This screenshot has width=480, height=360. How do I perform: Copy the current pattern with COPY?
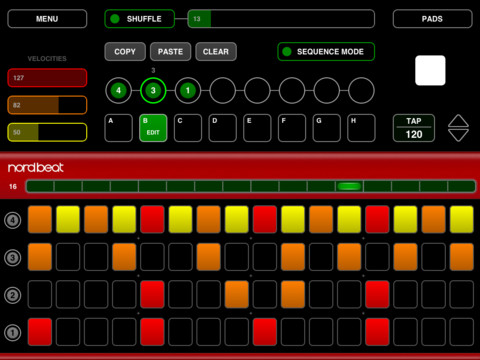(125, 52)
